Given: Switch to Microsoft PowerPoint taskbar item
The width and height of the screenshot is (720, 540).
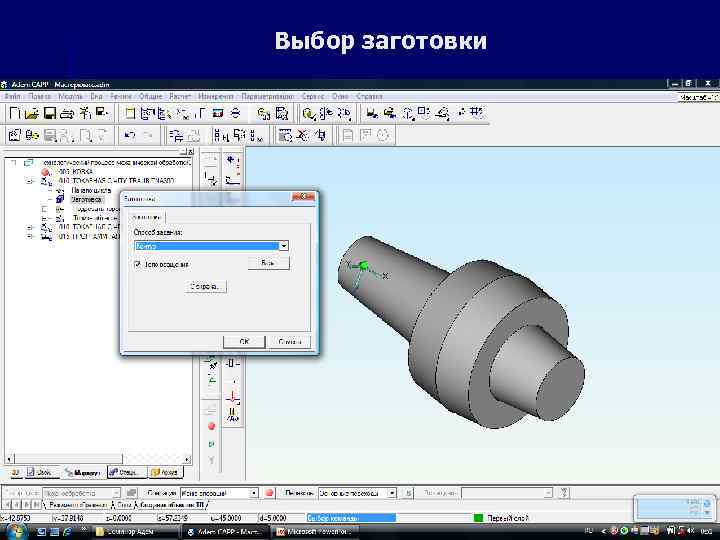Looking at the screenshot, I should point(316,532).
